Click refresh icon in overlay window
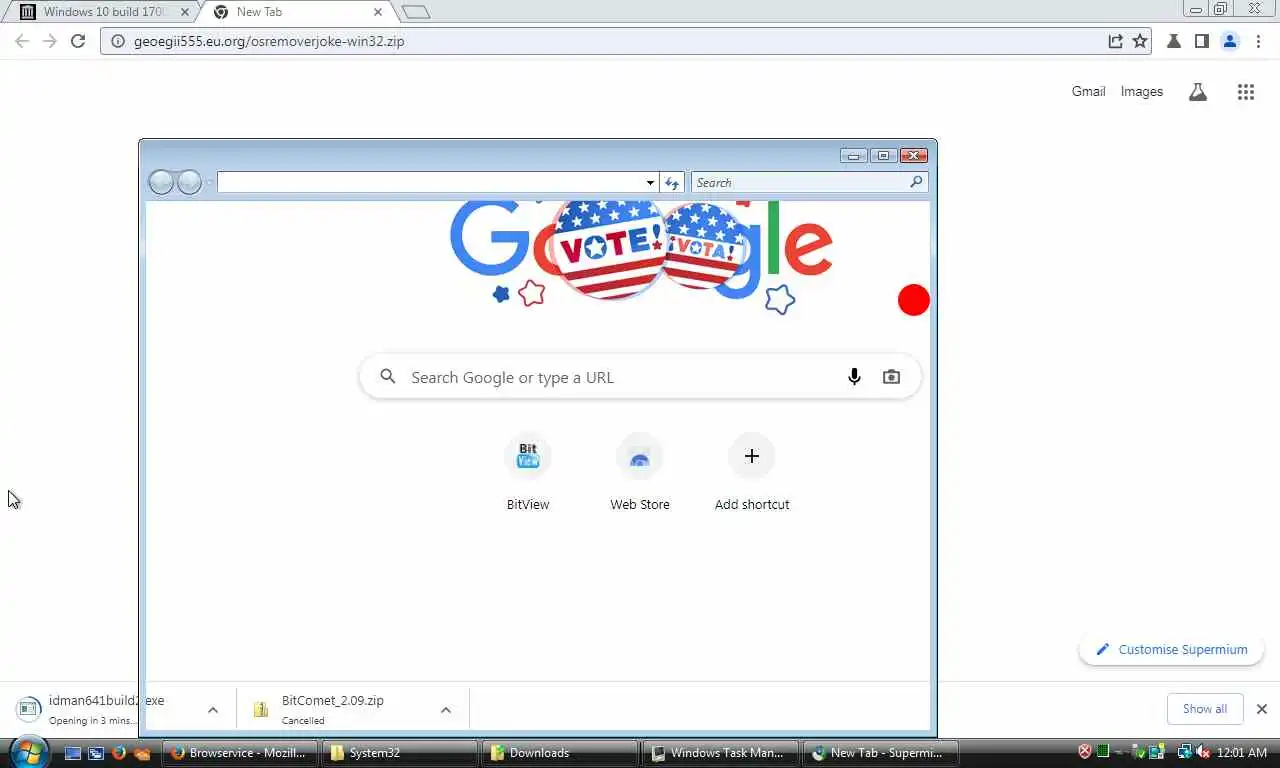This screenshot has height=768, width=1280. [x=672, y=182]
